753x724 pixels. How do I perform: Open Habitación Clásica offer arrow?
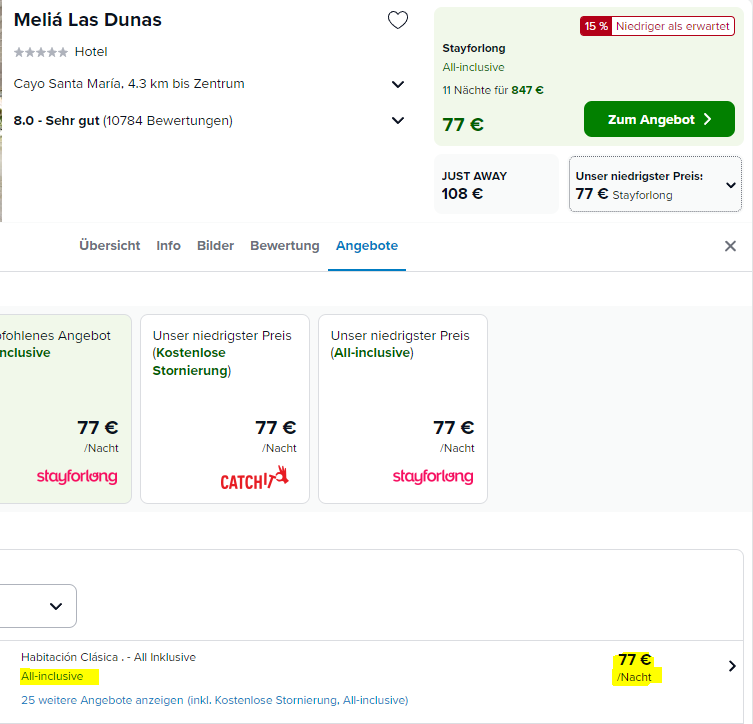coord(732,666)
